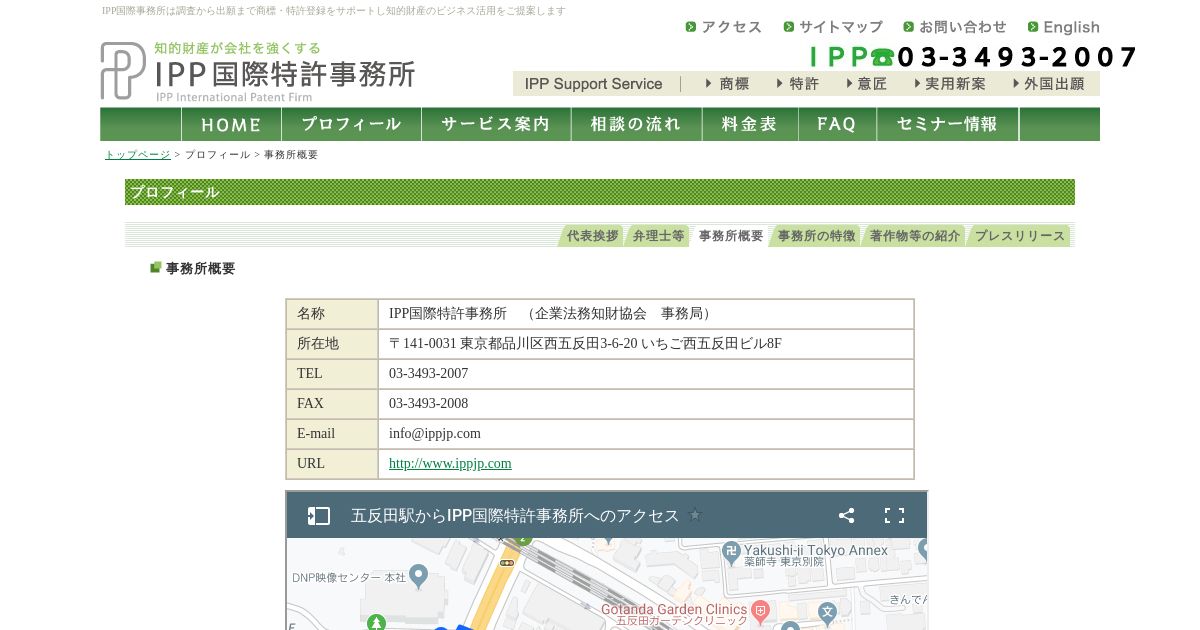1200x630 pixels.
Task: Click the IPP phone number banner
Action: click(x=973, y=56)
